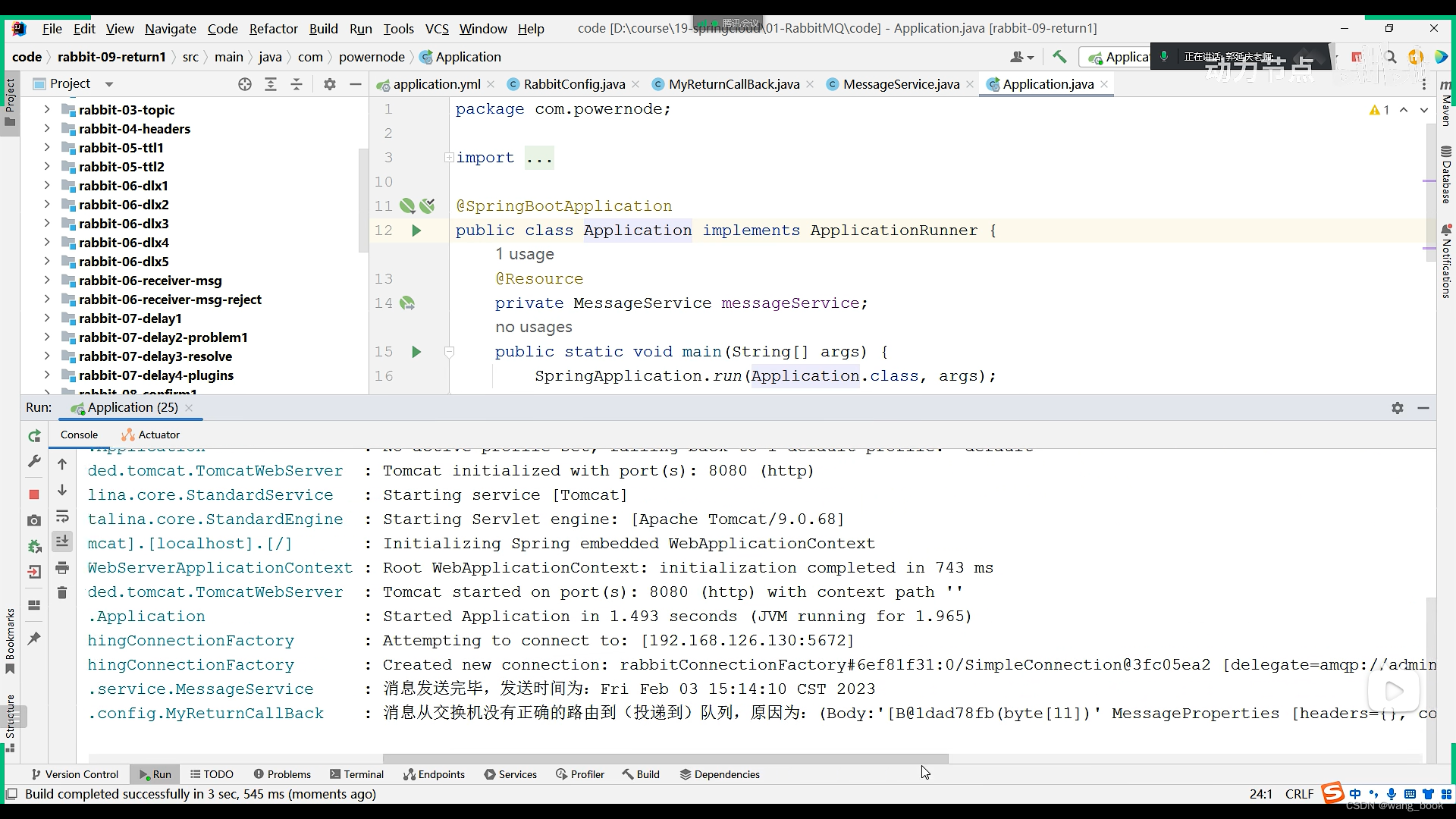
Task: Clear console output with trash icon
Action: (x=62, y=592)
